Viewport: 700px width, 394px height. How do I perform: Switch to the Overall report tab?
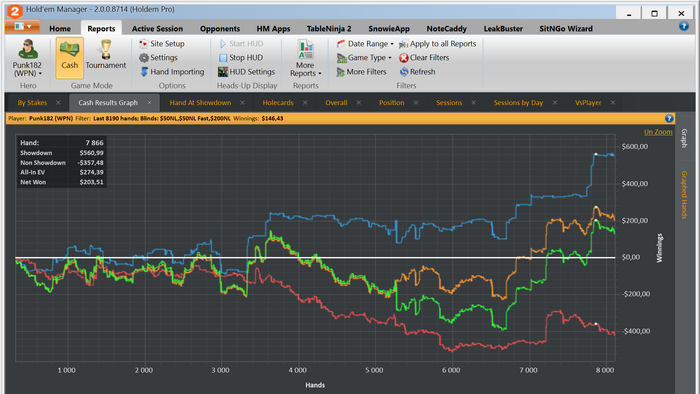click(336, 103)
